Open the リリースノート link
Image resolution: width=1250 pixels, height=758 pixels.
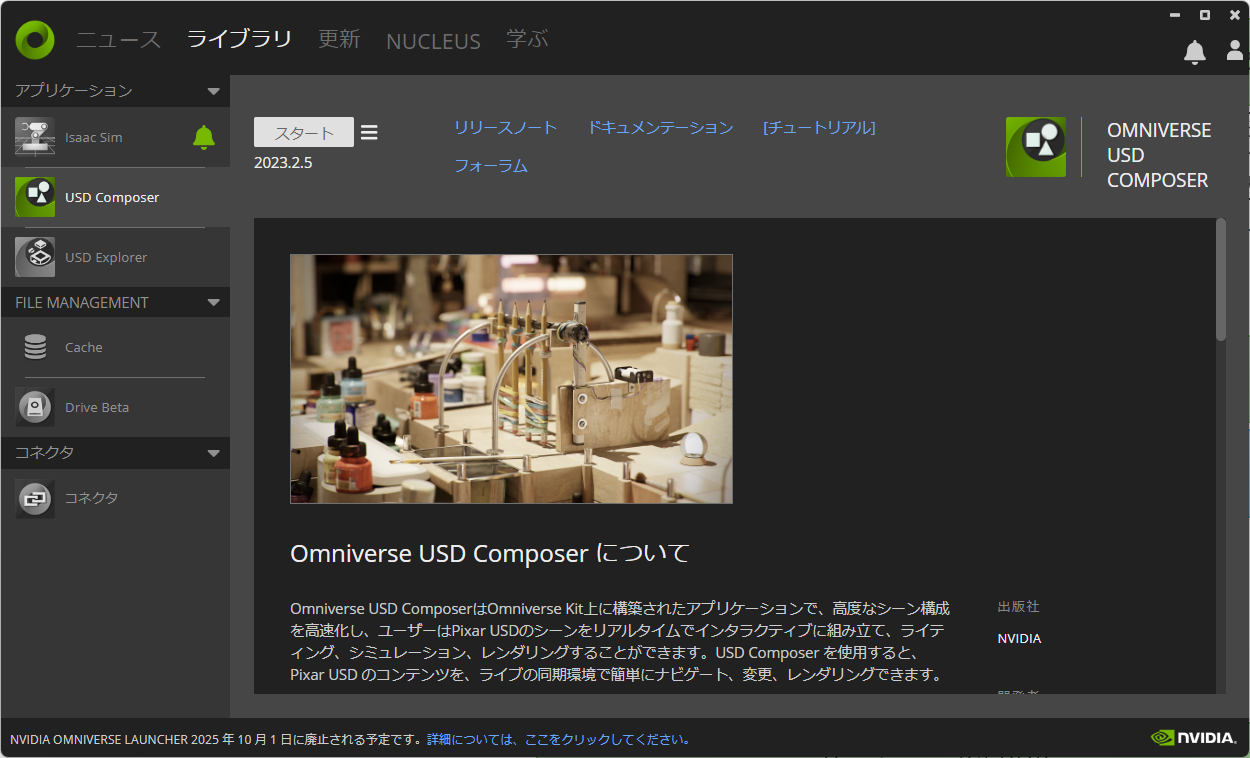coord(505,128)
